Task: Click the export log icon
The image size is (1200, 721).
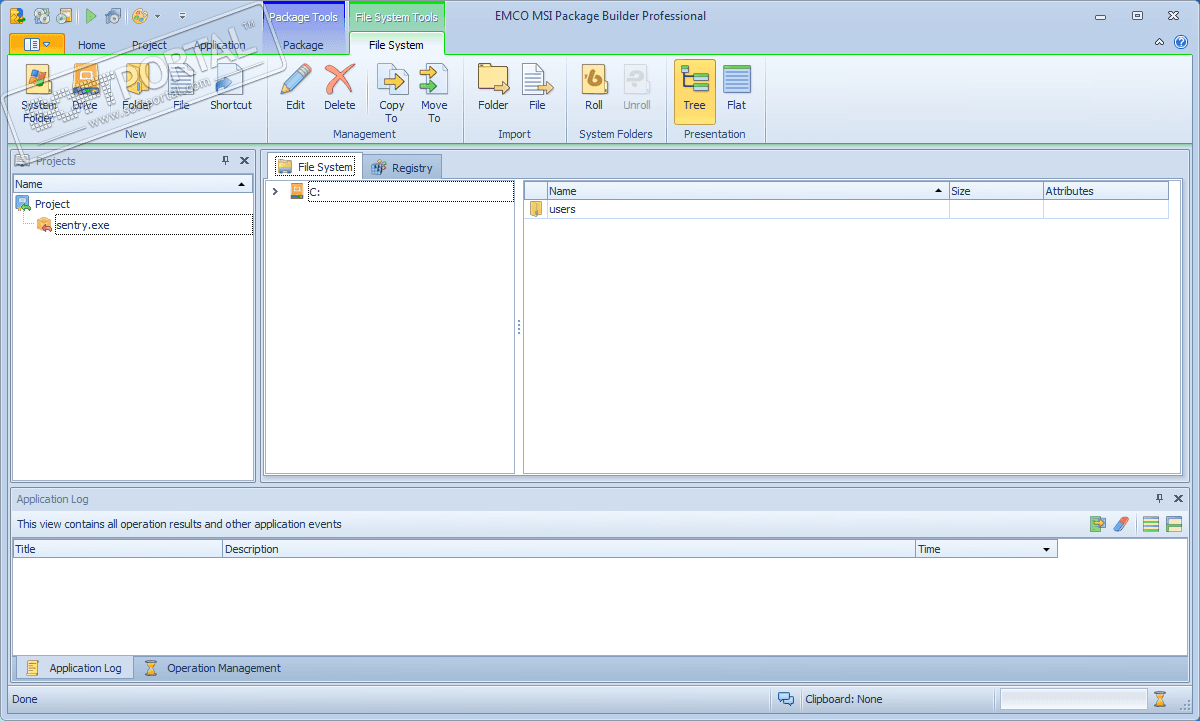Action: pos(1098,524)
